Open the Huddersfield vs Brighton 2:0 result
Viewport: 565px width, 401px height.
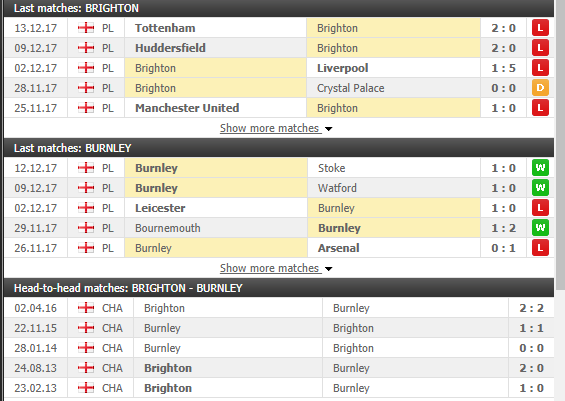click(503, 48)
